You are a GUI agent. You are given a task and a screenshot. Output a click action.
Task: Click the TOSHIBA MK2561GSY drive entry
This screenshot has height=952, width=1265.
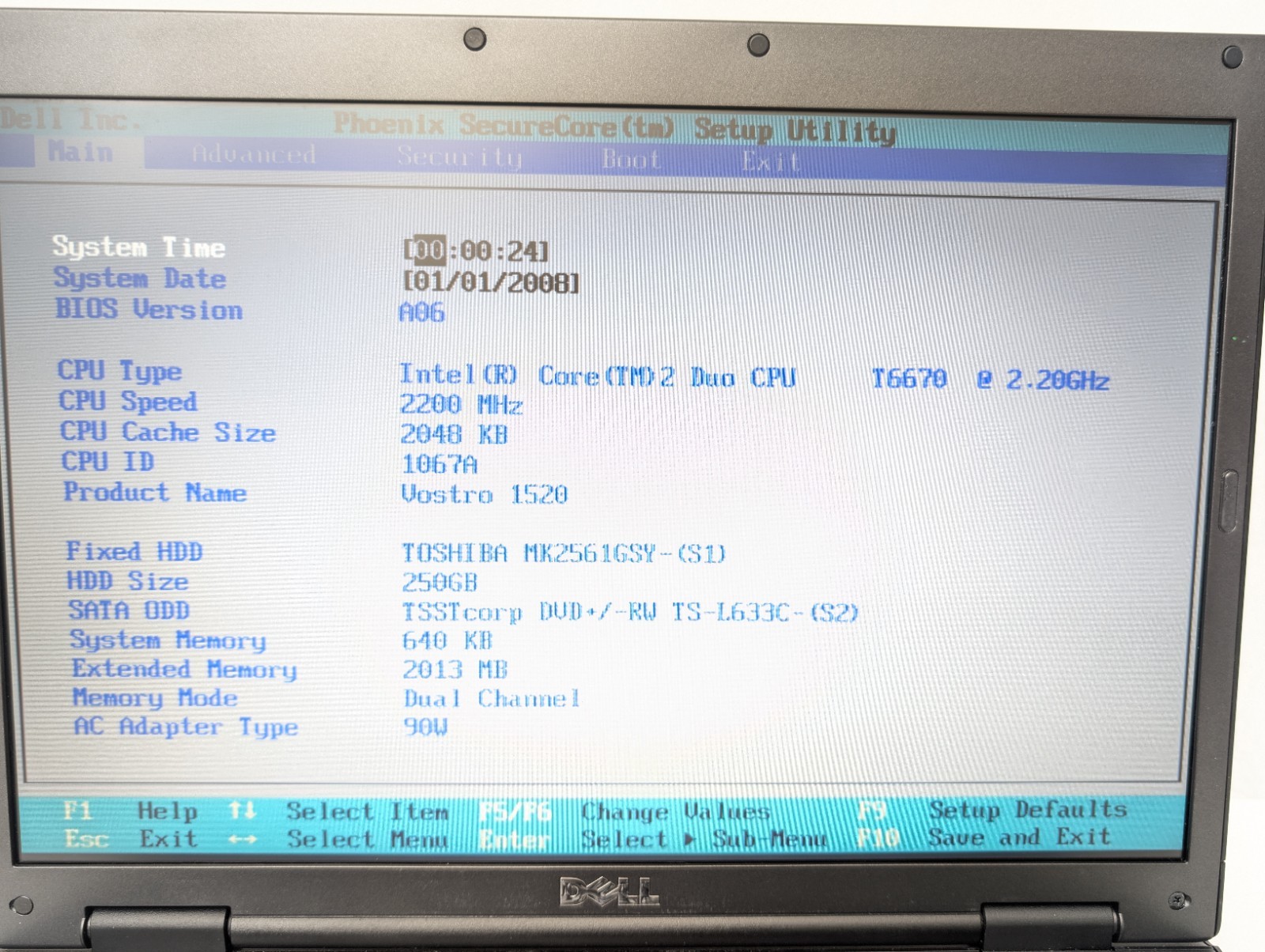click(x=563, y=553)
